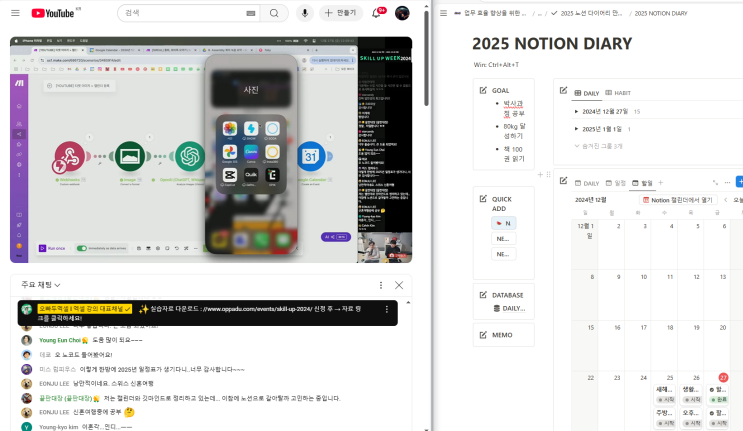Click the edit icon beside DAILY HABIT tabs

tap(563, 90)
